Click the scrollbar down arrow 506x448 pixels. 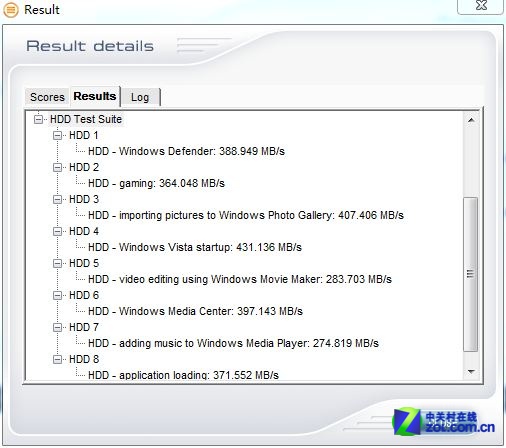471,371
